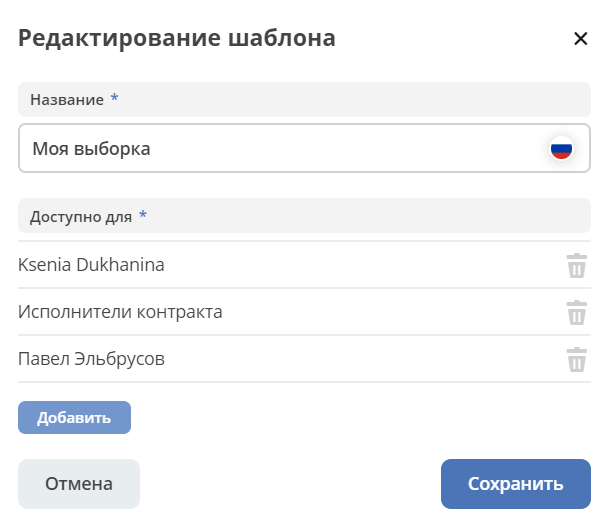
Task: Click the asterisk next to Доступно для
Action: tap(143, 214)
